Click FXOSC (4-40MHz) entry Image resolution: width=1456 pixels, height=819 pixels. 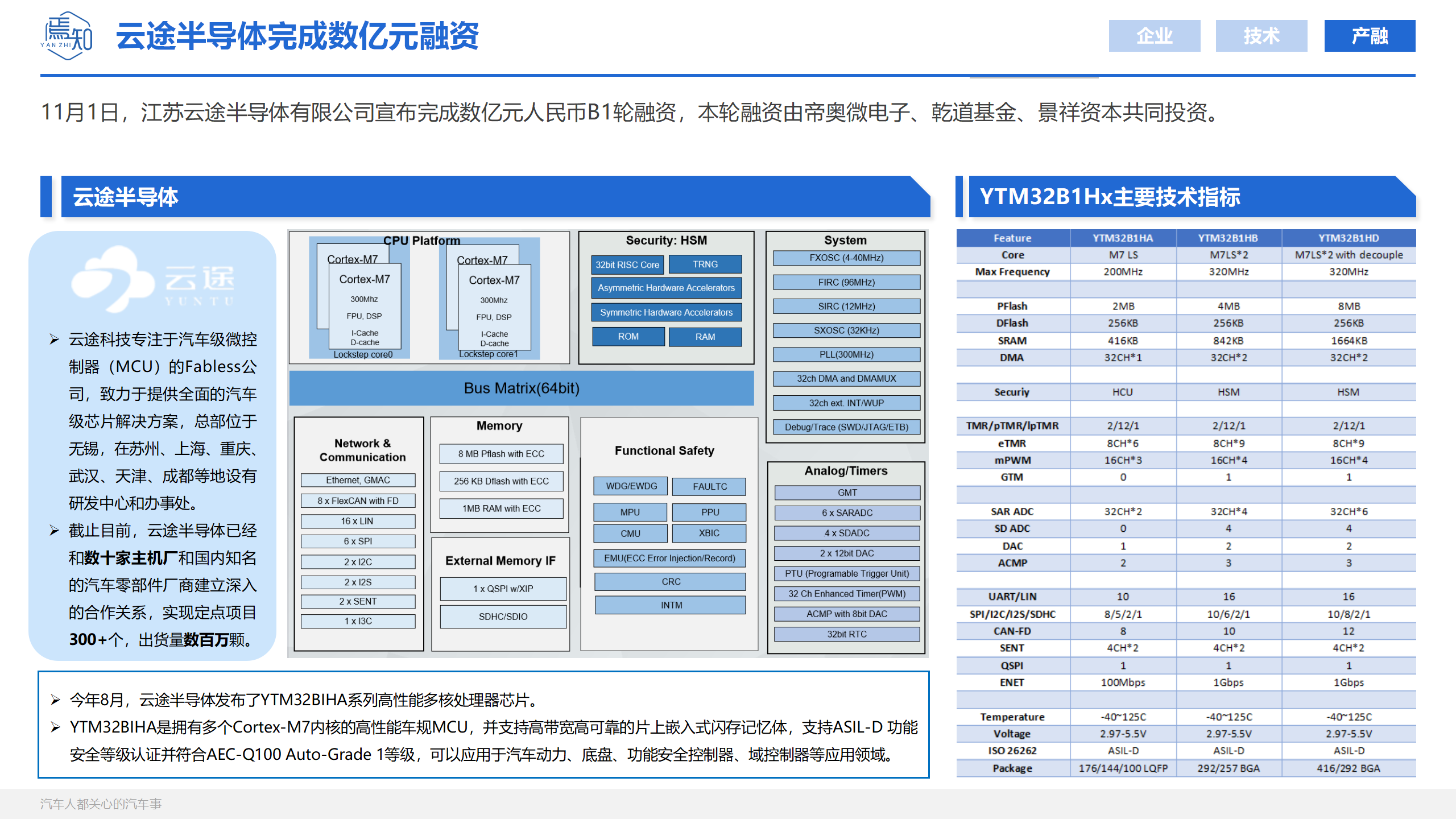click(x=846, y=258)
